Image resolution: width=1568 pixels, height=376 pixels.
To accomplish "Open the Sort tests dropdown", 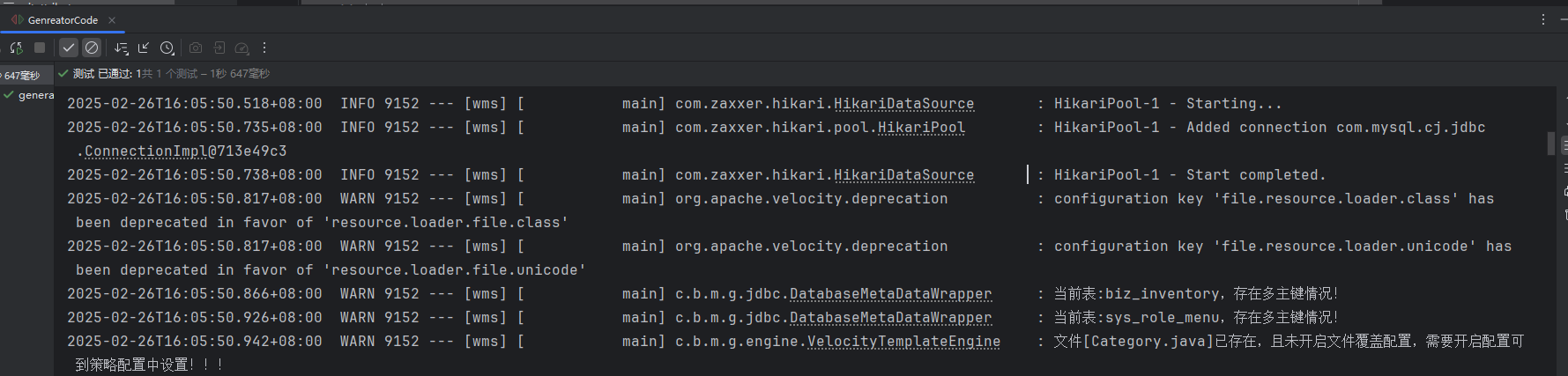I will point(121,48).
